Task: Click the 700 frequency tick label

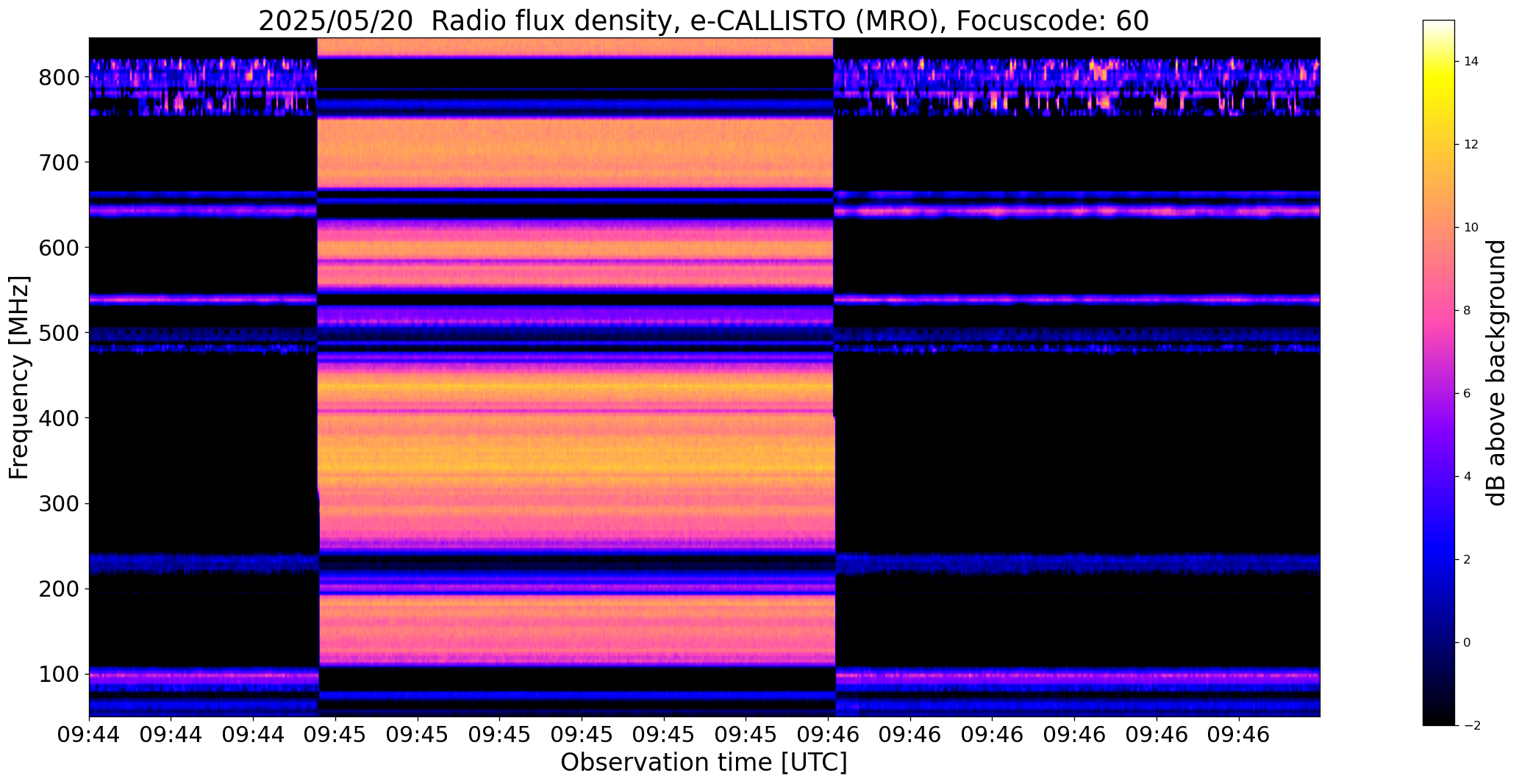Action: coord(59,162)
